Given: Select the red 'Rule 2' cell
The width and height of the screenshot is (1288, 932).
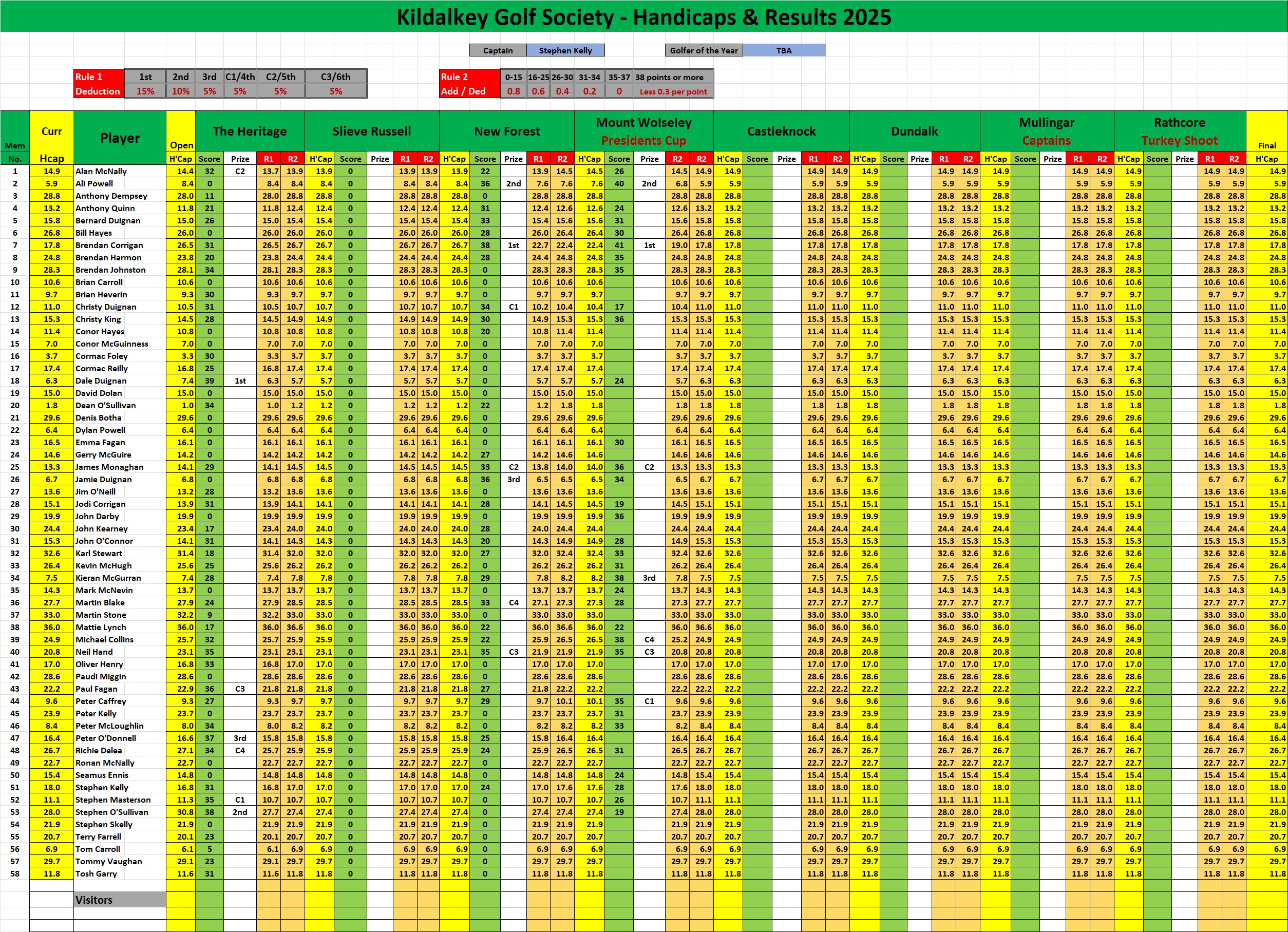Looking at the screenshot, I should pos(469,77).
